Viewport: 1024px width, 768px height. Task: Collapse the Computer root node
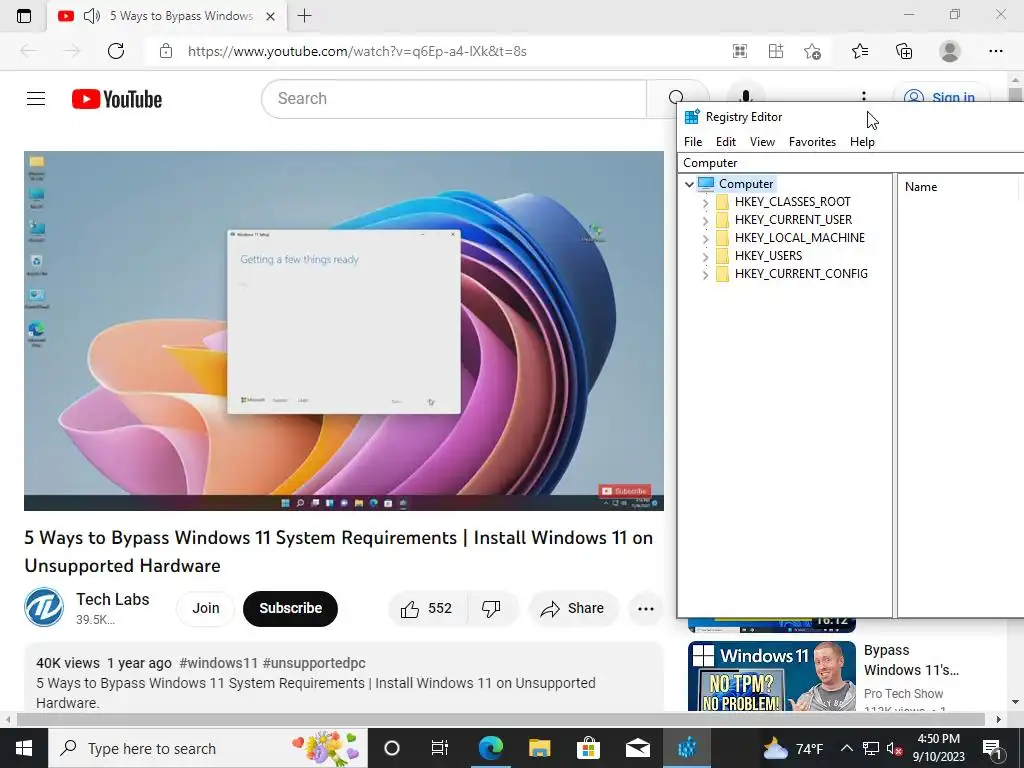click(x=689, y=184)
